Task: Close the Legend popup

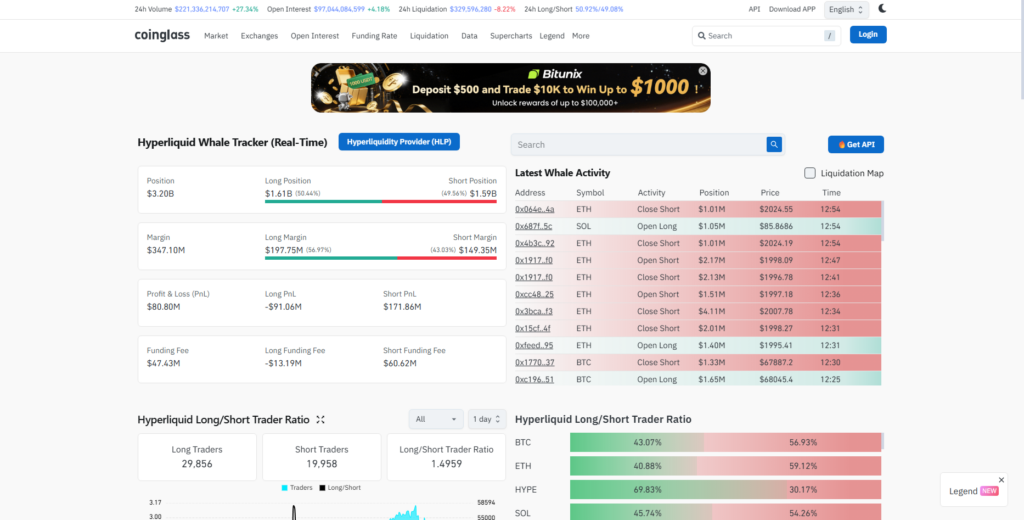Action: click(1001, 480)
